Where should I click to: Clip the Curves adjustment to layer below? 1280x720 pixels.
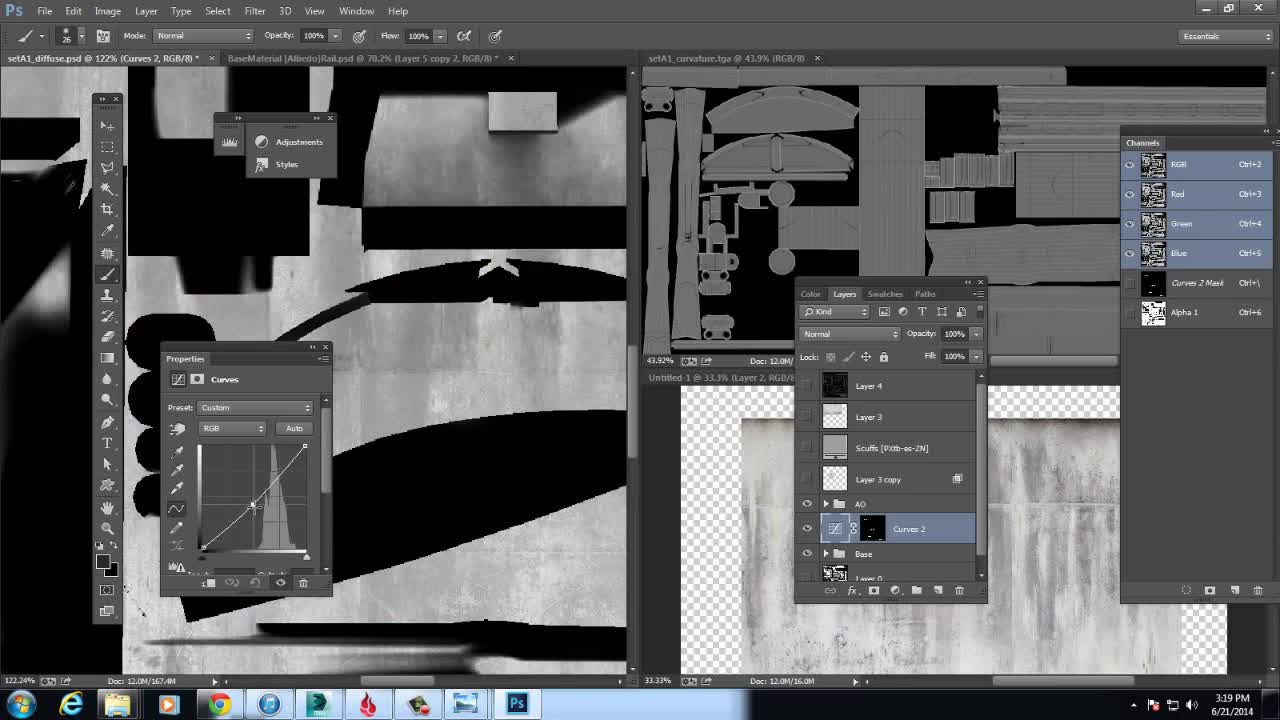click(209, 583)
